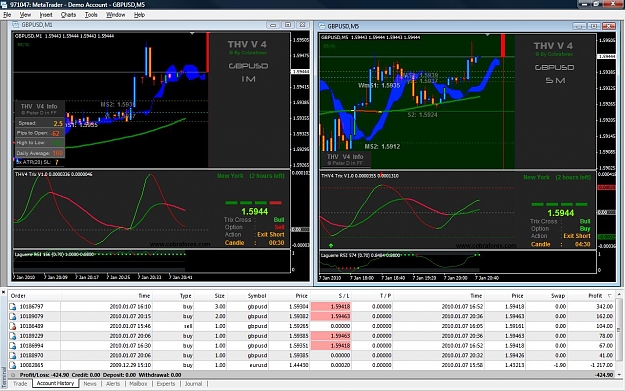
Task: Click the terminal scrollbar down arrow
Action: point(619,375)
